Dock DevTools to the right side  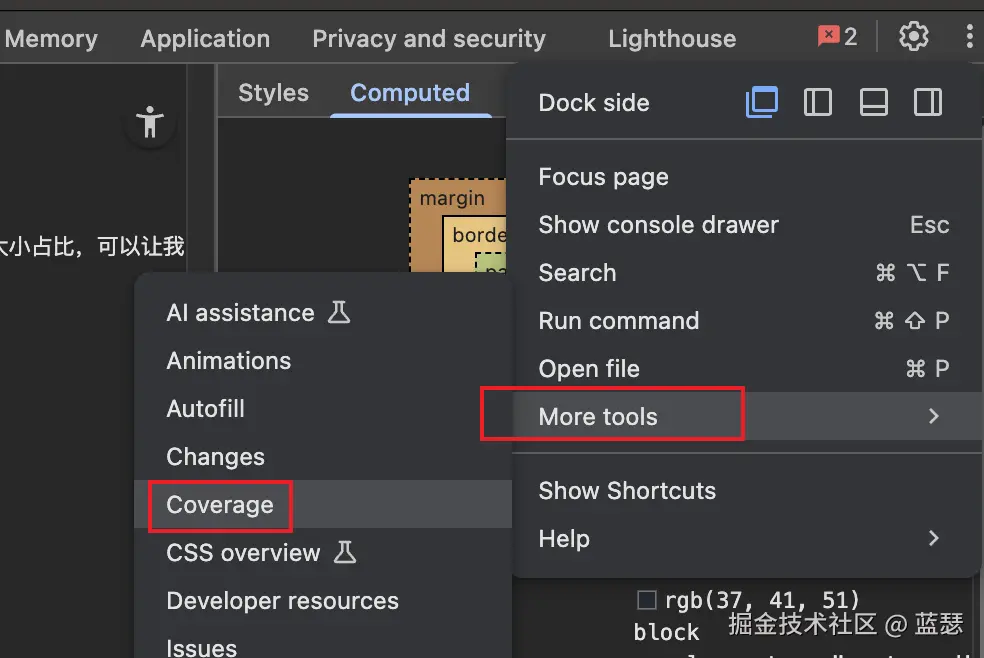pos(928,102)
